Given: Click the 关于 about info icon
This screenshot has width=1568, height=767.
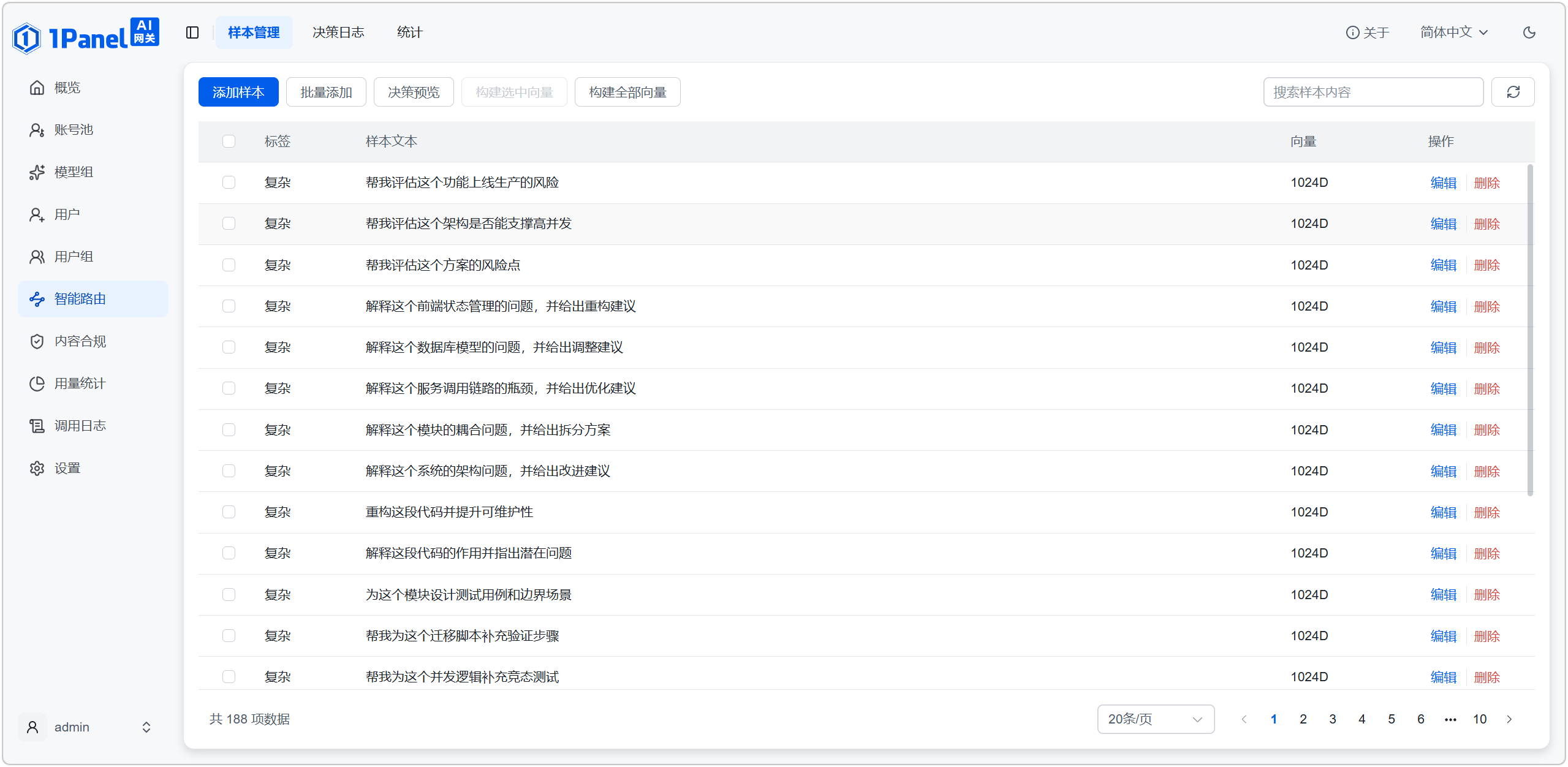Looking at the screenshot, I should 1352,32.
